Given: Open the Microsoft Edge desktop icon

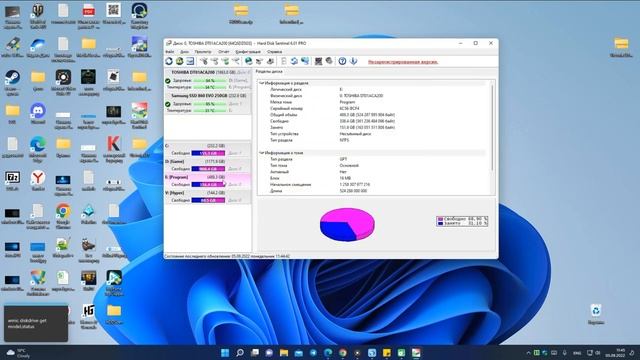Looking at the screenshot, I should (38, 150).
